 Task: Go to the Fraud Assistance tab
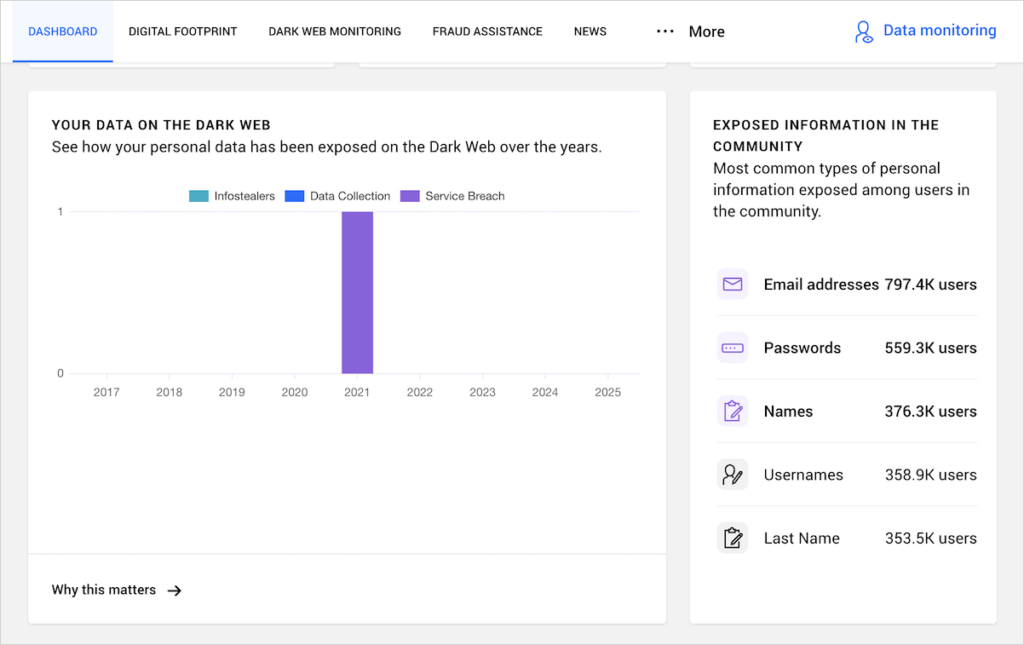487,31
